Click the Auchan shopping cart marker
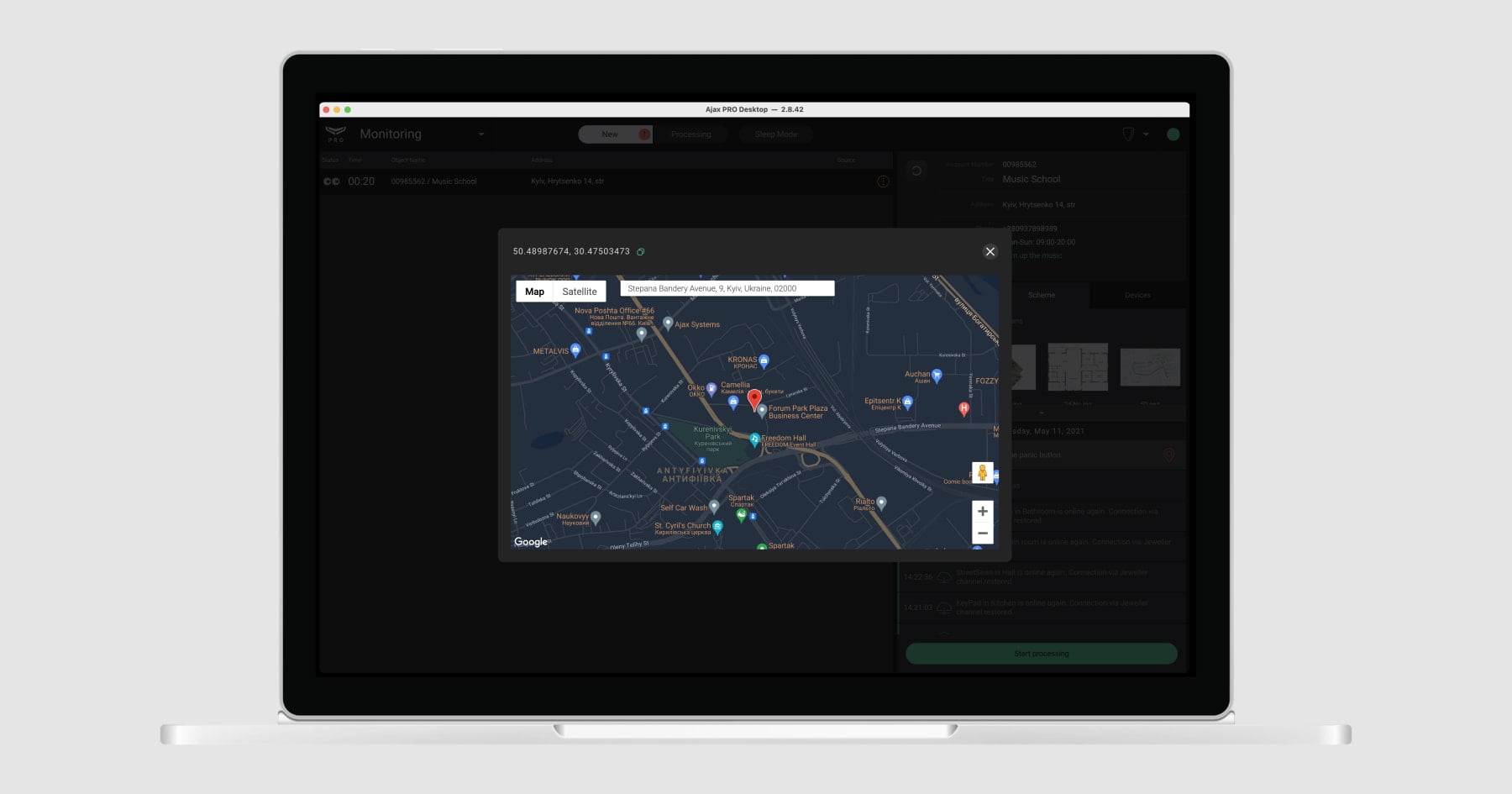 click(937, 376)
